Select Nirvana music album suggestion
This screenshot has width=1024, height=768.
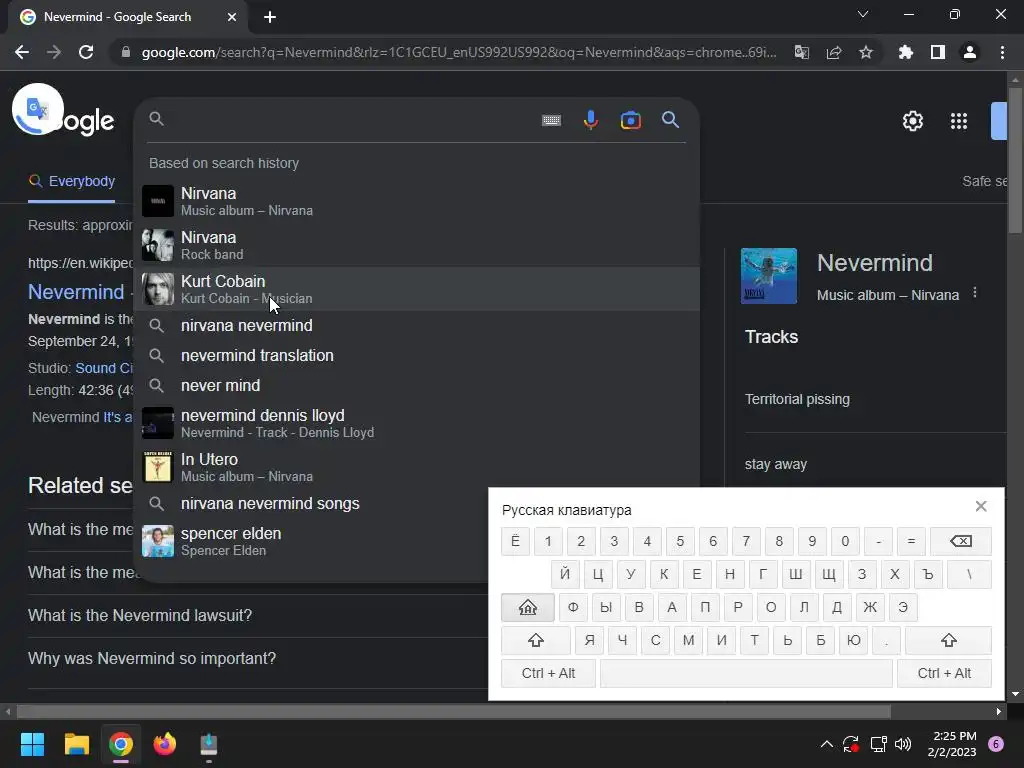(x=417, y=201)
